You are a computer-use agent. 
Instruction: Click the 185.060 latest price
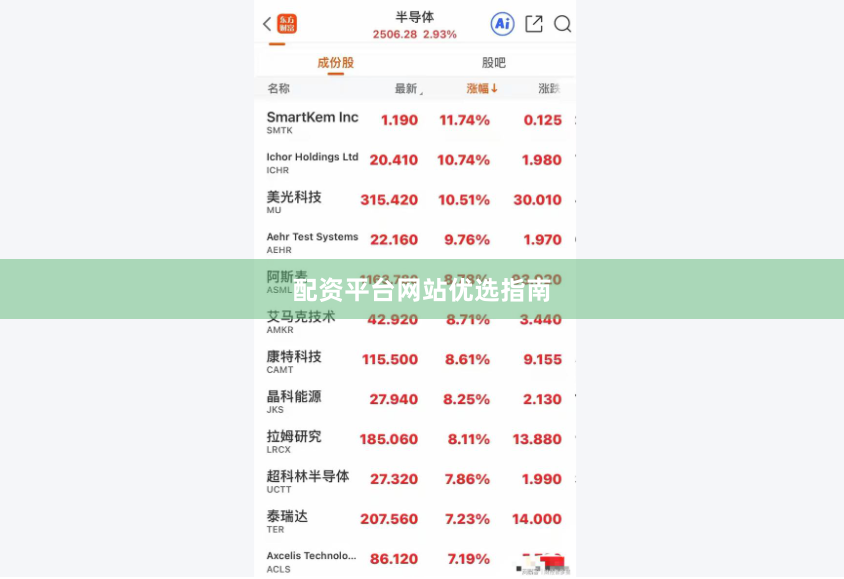389,439
